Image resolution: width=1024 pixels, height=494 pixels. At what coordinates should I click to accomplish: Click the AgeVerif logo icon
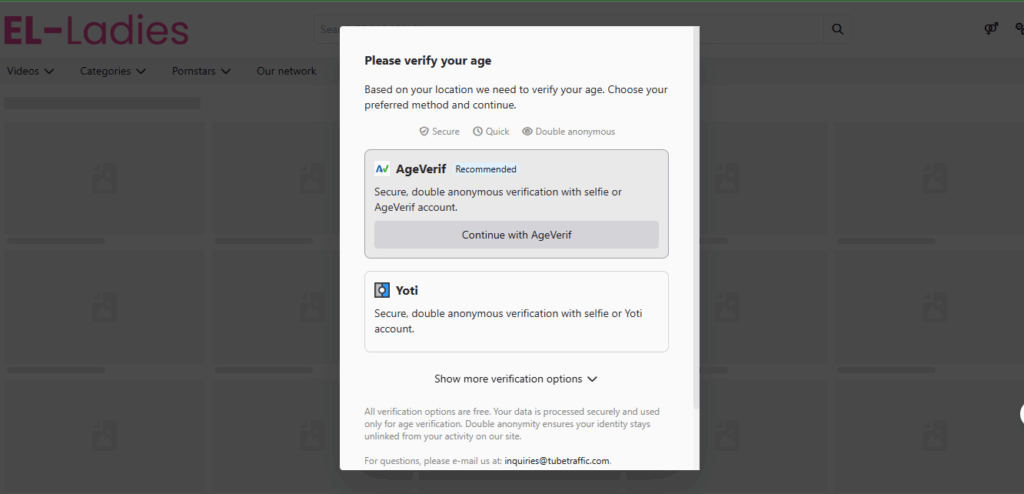(382, 169)
